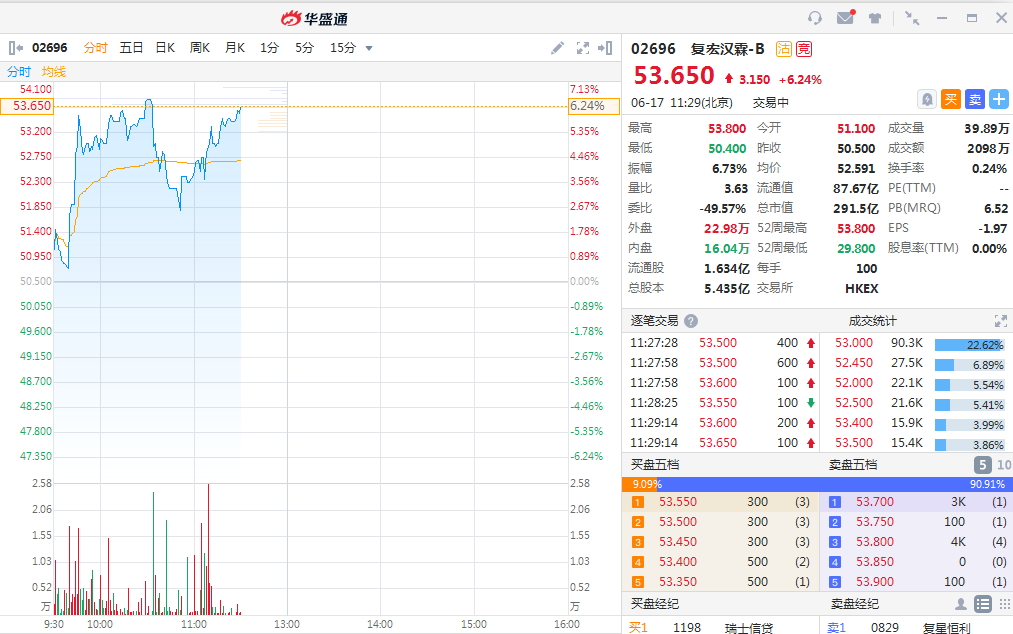Switch to 1分 chart
Screen dimensions: 1013x634
tap(269, 48)
